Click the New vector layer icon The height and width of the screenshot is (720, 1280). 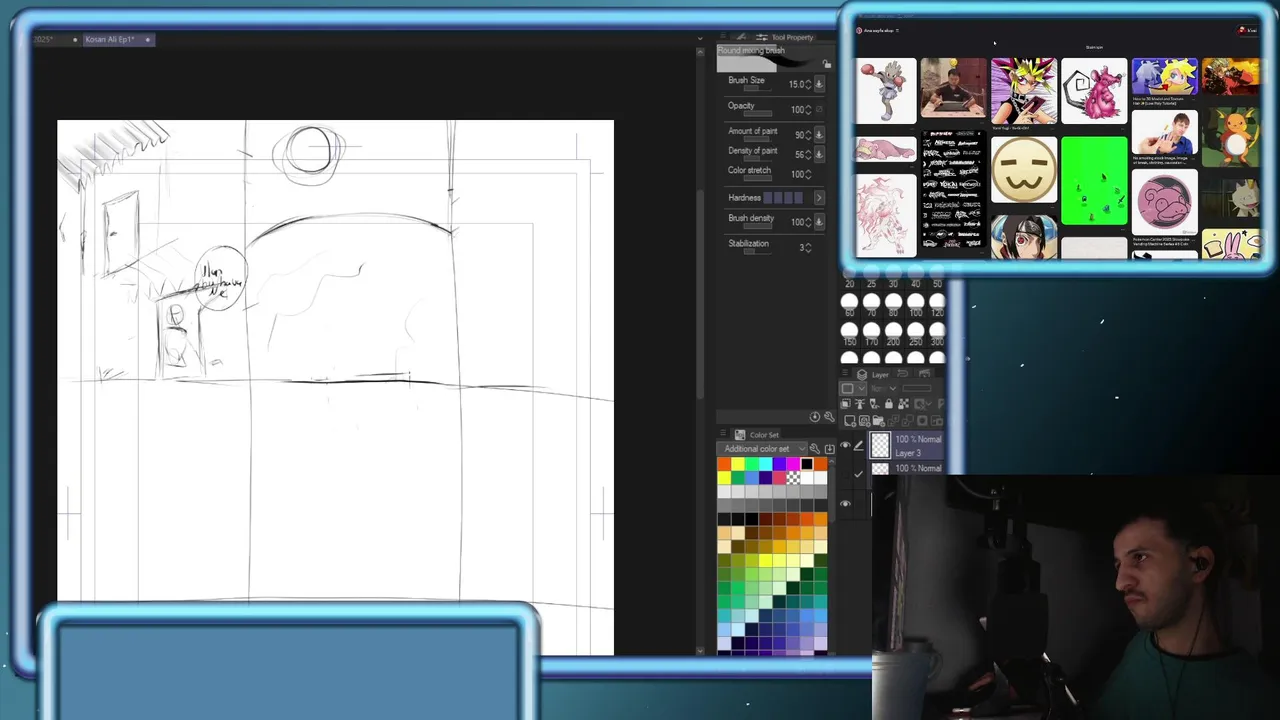click(x=864, y=421)
